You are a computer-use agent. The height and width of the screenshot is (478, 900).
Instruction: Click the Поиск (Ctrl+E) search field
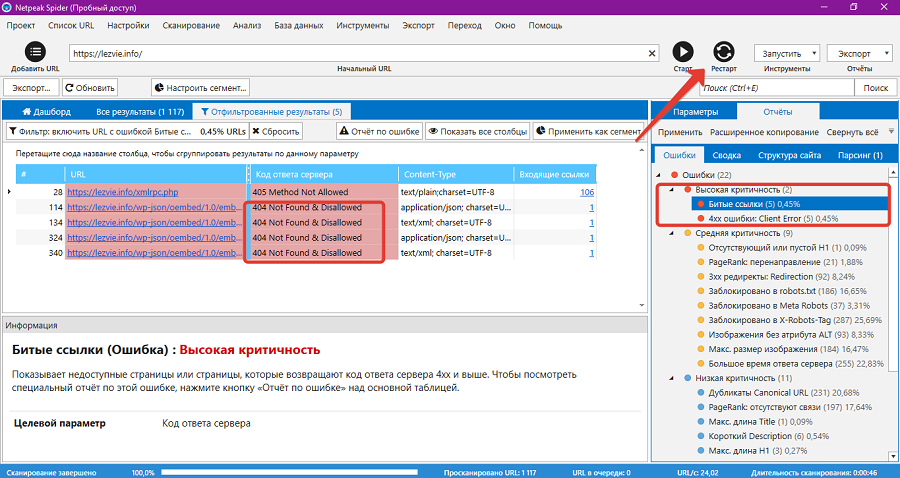[x=777, y=88]
